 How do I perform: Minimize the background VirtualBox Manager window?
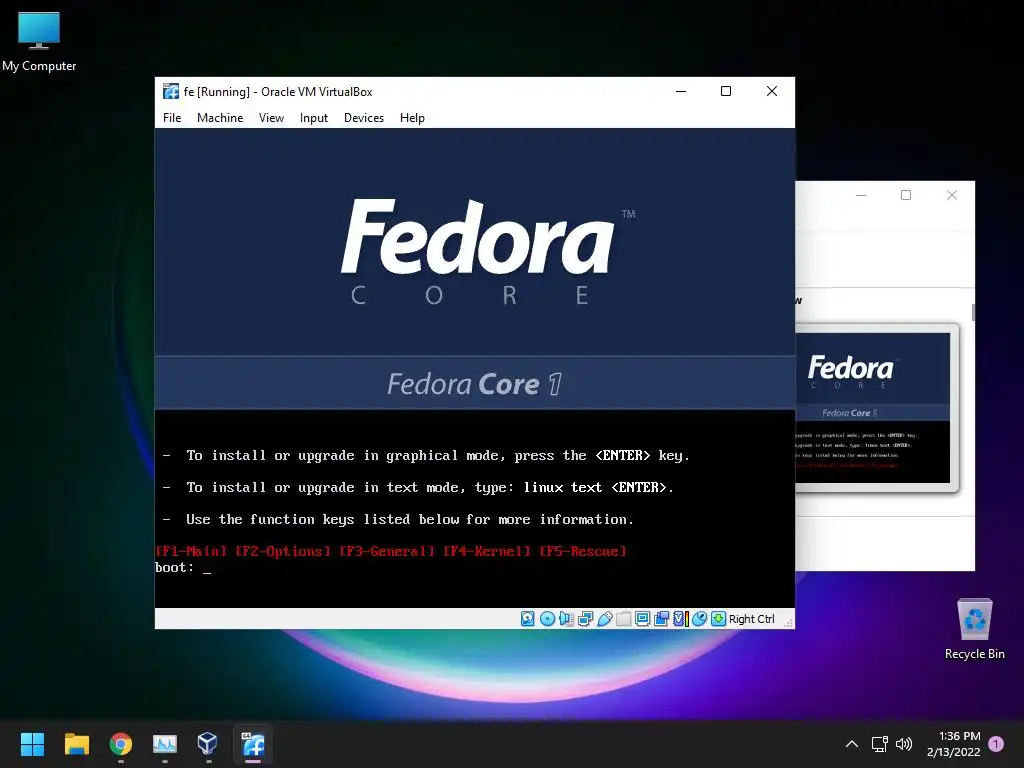(x=861, y=195)
